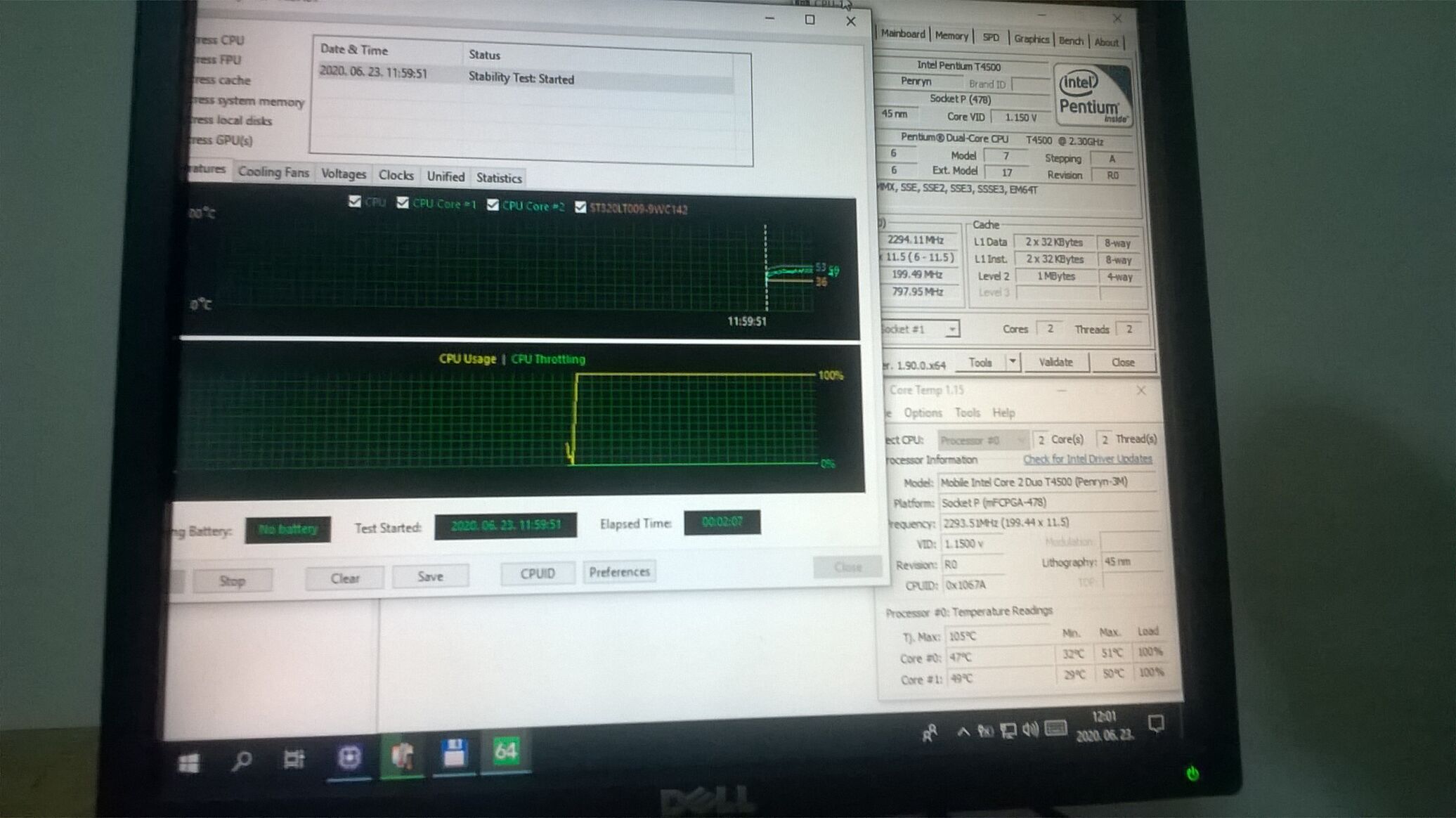Open the Action Center notification icon
Viewport: 1456px width, 818px height.
pos(1156,723)
